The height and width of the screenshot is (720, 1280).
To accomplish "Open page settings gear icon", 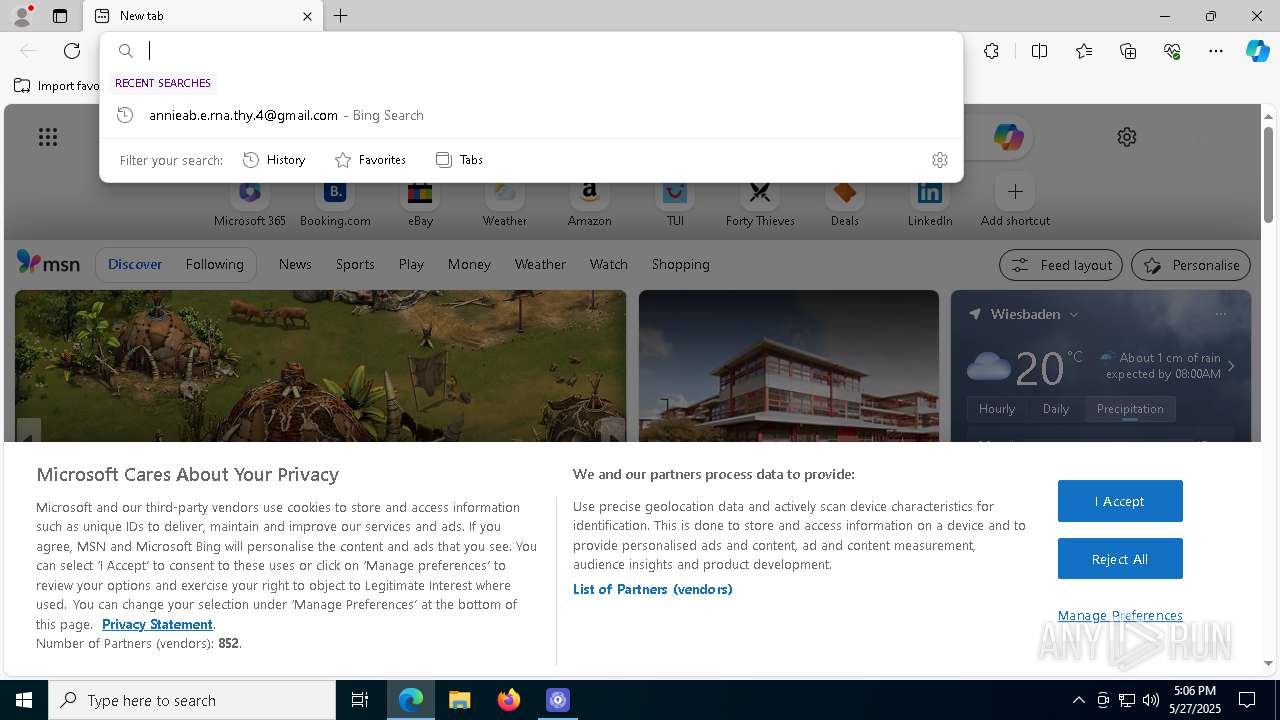I will (x=1127, y=137).
